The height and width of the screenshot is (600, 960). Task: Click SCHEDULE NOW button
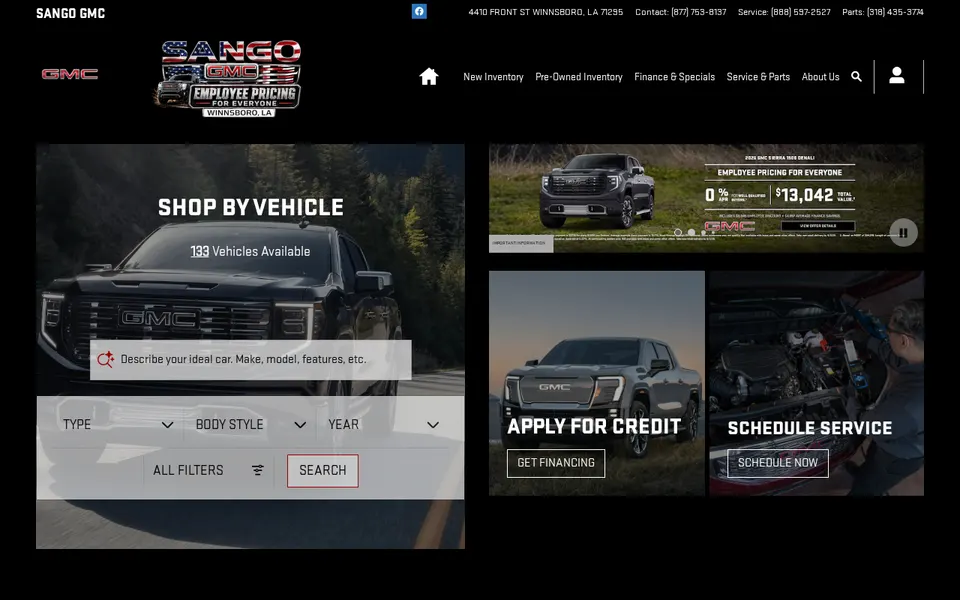[778, 463]
